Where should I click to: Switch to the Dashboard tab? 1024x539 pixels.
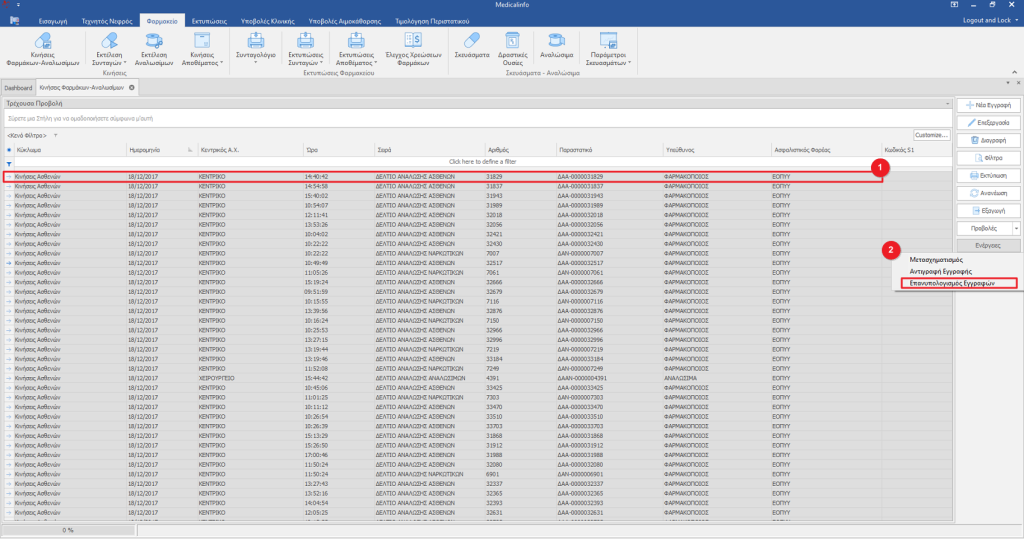[x=18, y=88]
